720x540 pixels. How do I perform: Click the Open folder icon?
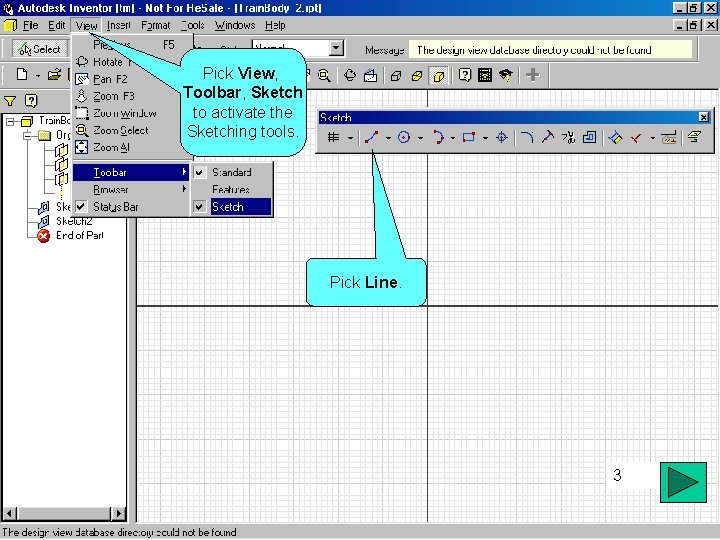(x=54, y=74)
